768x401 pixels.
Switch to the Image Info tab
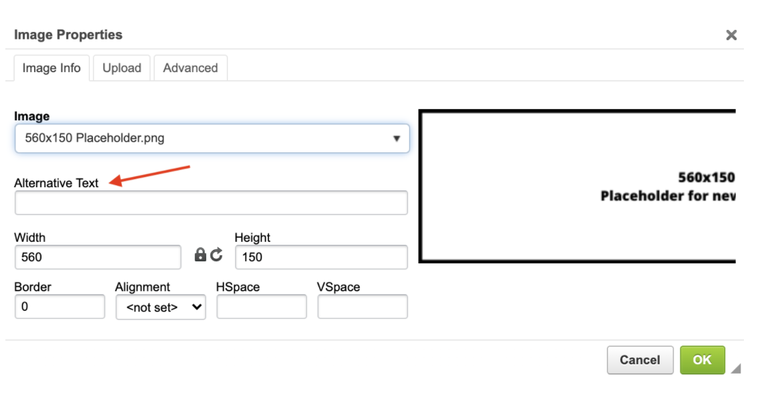[x=52, y=68]
